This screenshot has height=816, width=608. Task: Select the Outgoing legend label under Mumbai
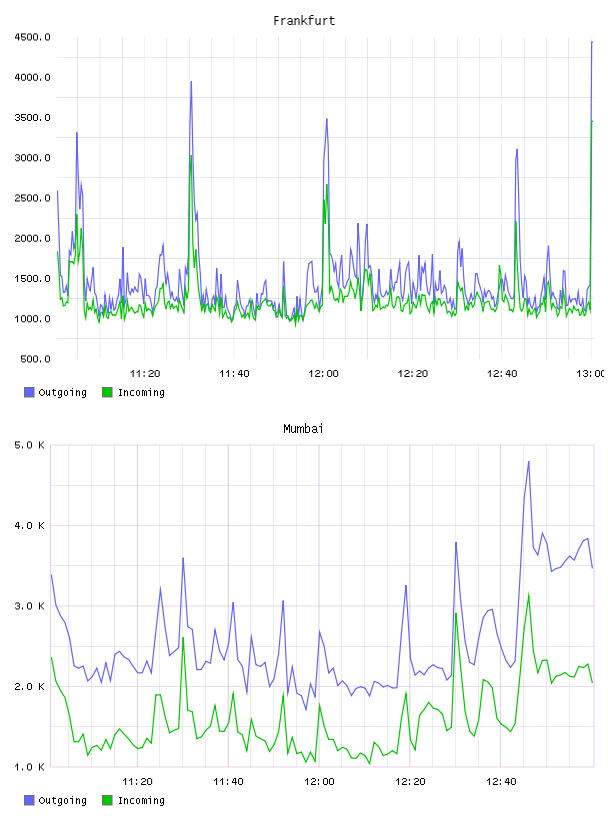[62, 800]
